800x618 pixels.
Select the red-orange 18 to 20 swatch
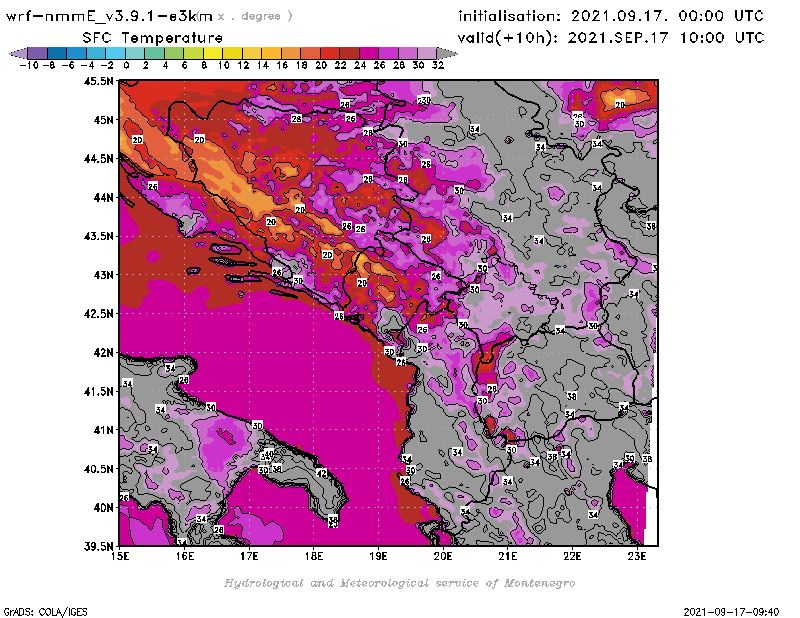pyautogui.click(x=310, y=54)
